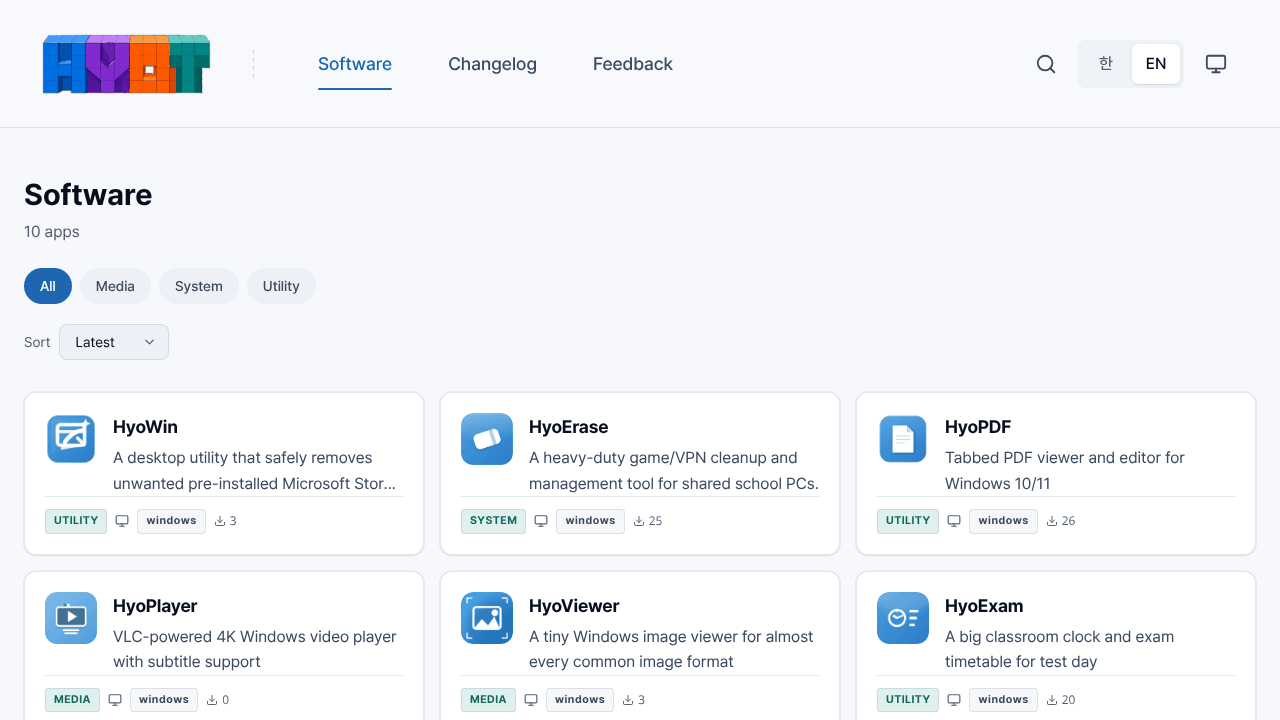Image resolution: width=1280 pixels, height=720 pixels.
Task: Click the download icon on HyoWin card
Action: (220, 521)
